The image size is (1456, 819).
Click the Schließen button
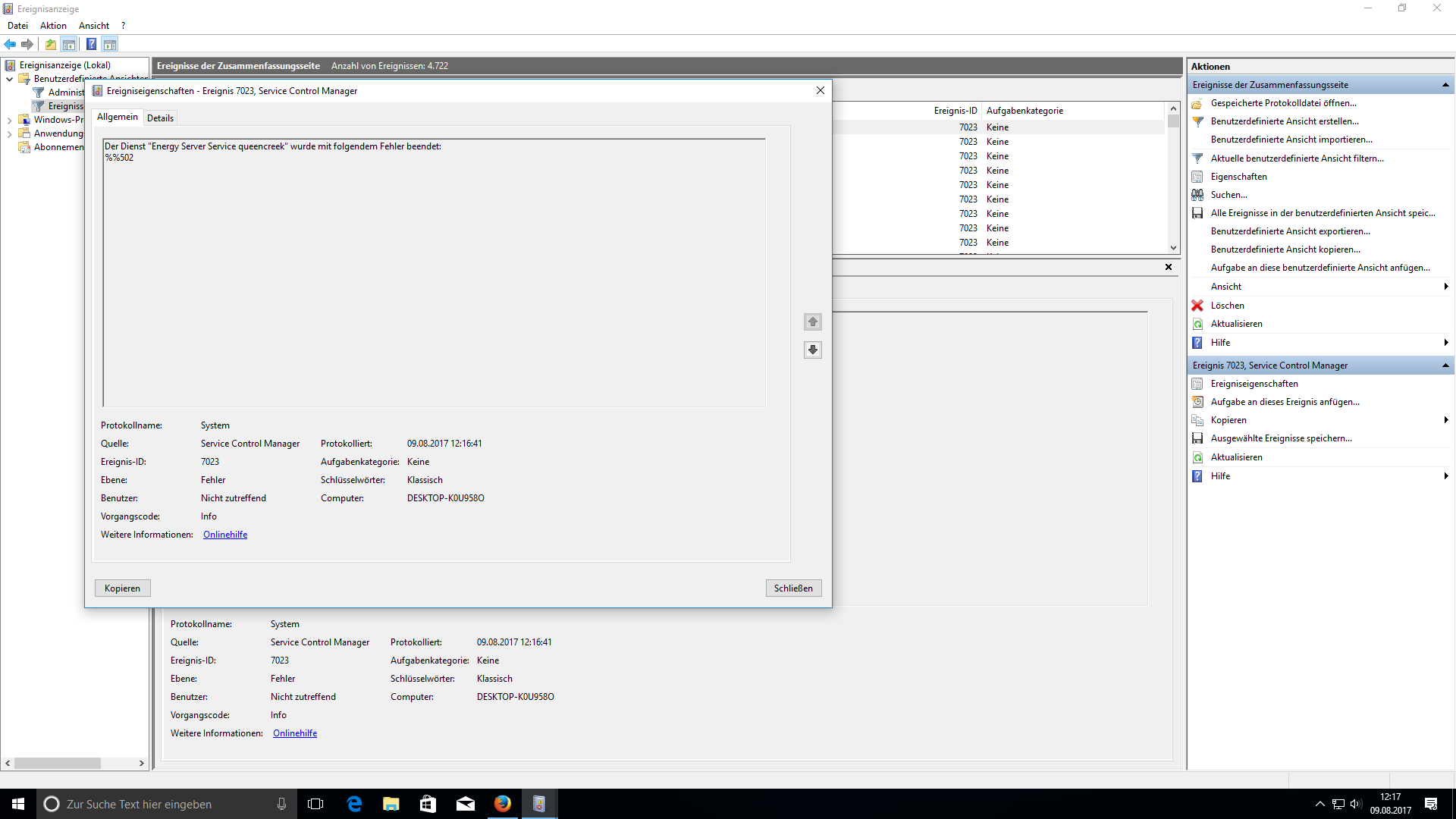pyautogui.click(x=793, y=588)
